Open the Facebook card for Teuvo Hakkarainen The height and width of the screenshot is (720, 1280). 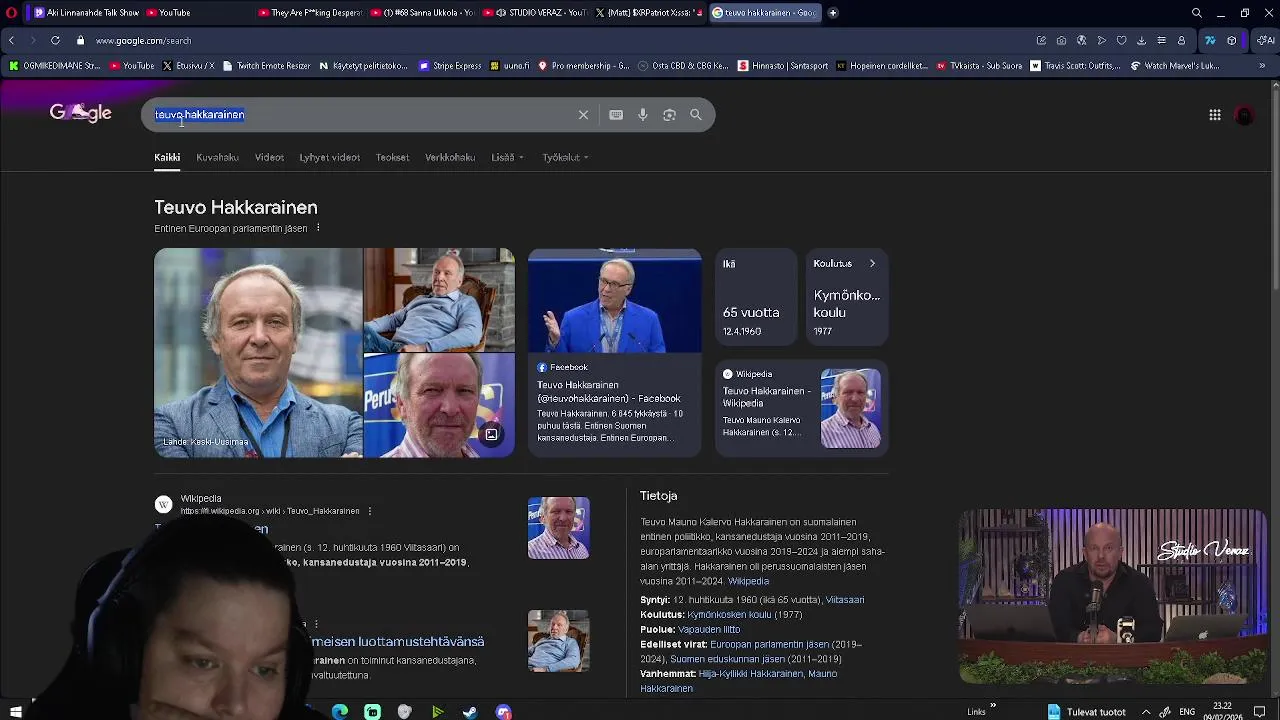pyautogui.click(x=614, y=352)
